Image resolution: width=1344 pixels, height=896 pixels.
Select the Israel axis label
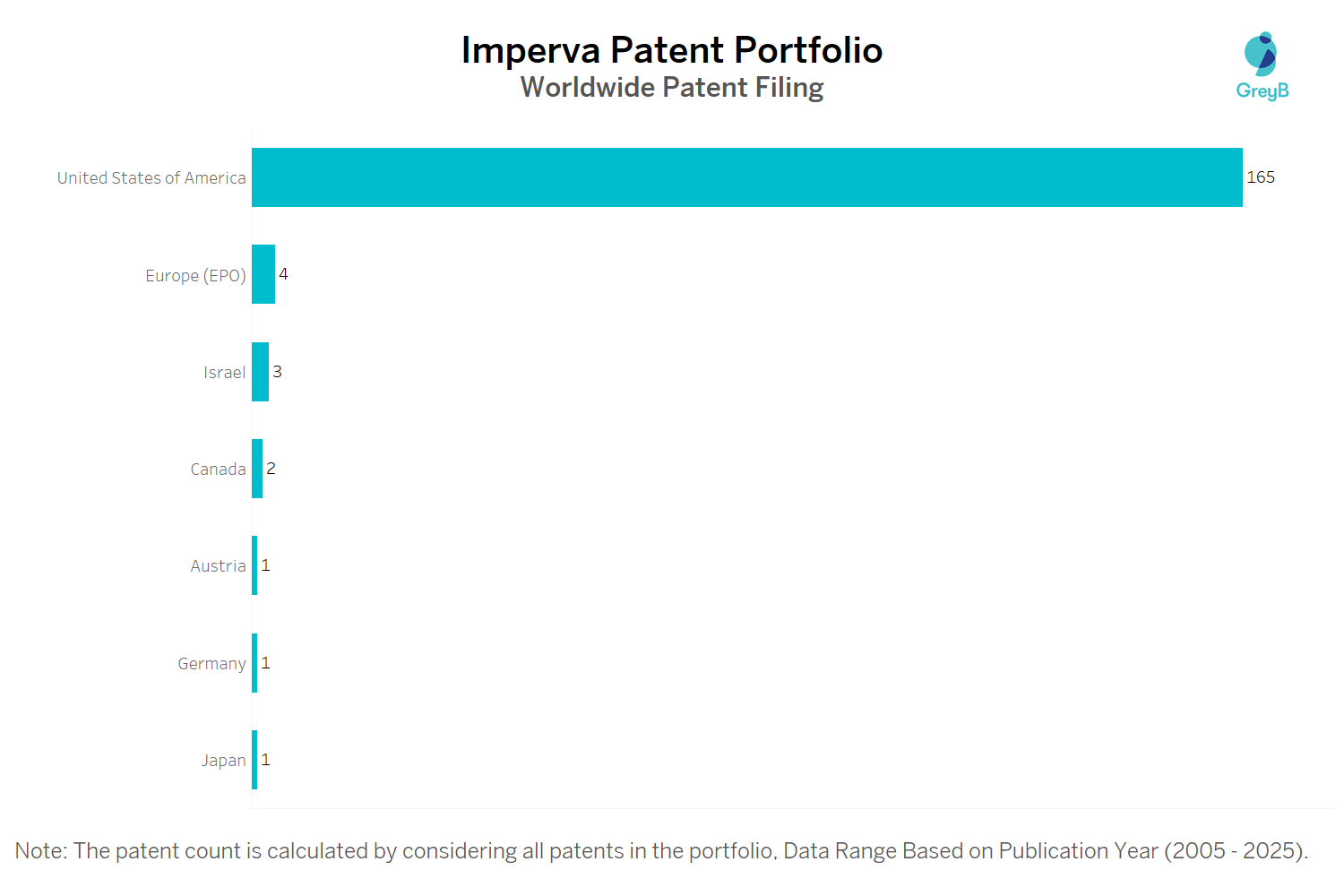(x=224, y=373)
